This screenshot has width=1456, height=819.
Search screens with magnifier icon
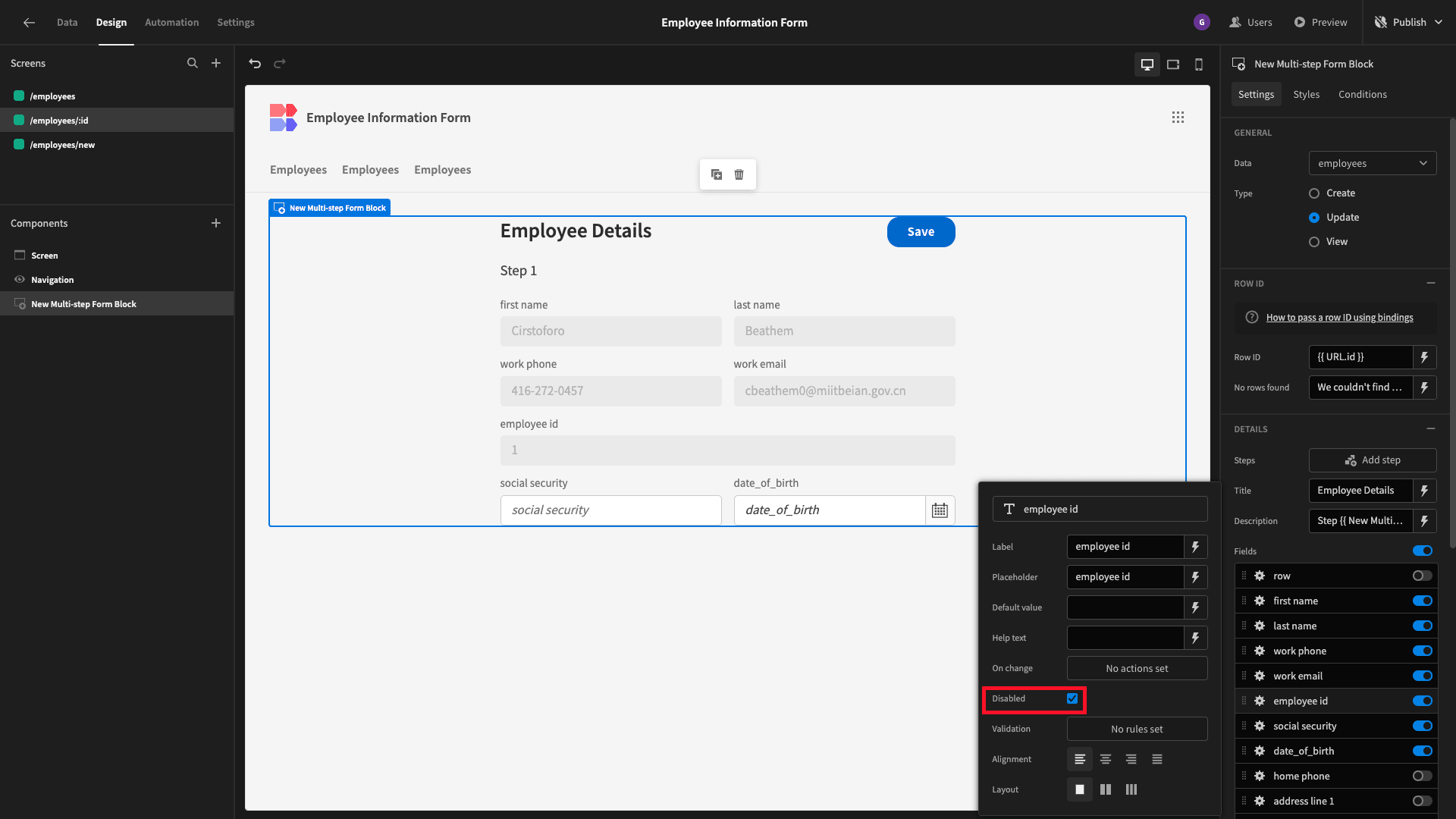193,64
